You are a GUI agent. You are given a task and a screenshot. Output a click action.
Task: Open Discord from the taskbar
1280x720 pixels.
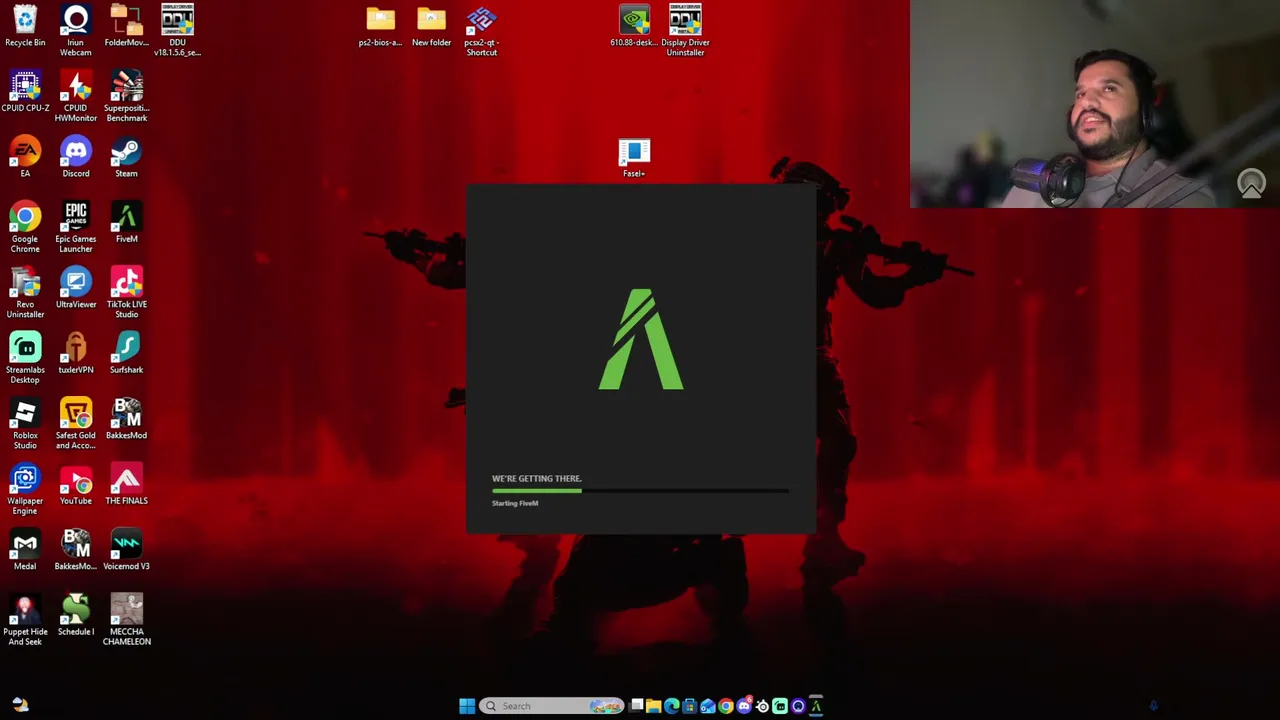point(743,706)
